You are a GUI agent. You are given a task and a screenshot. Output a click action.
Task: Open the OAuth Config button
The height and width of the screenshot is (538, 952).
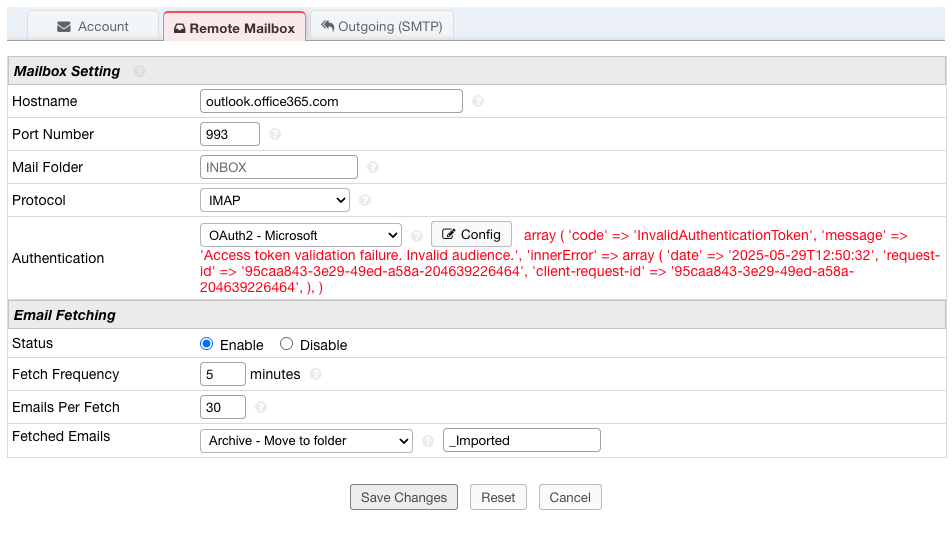pyautogui.click(x=471, y=235)
